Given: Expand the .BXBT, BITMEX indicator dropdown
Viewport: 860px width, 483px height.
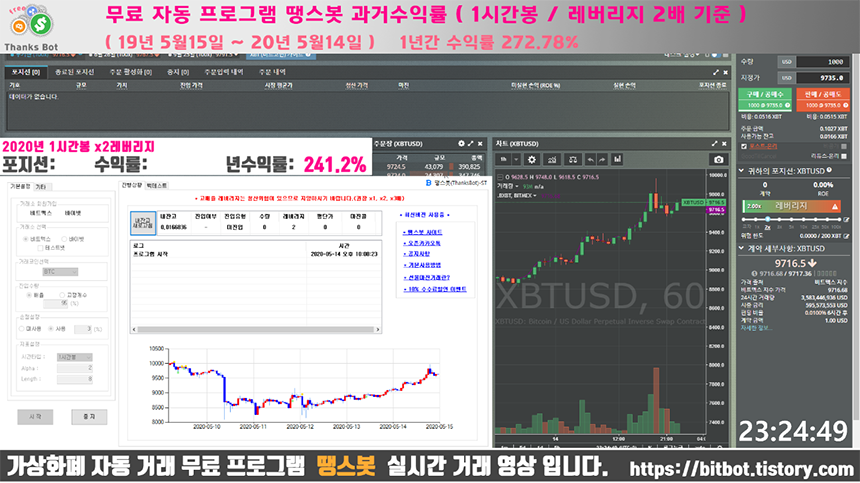Looking at the screenshot, I should pos(535,195).
